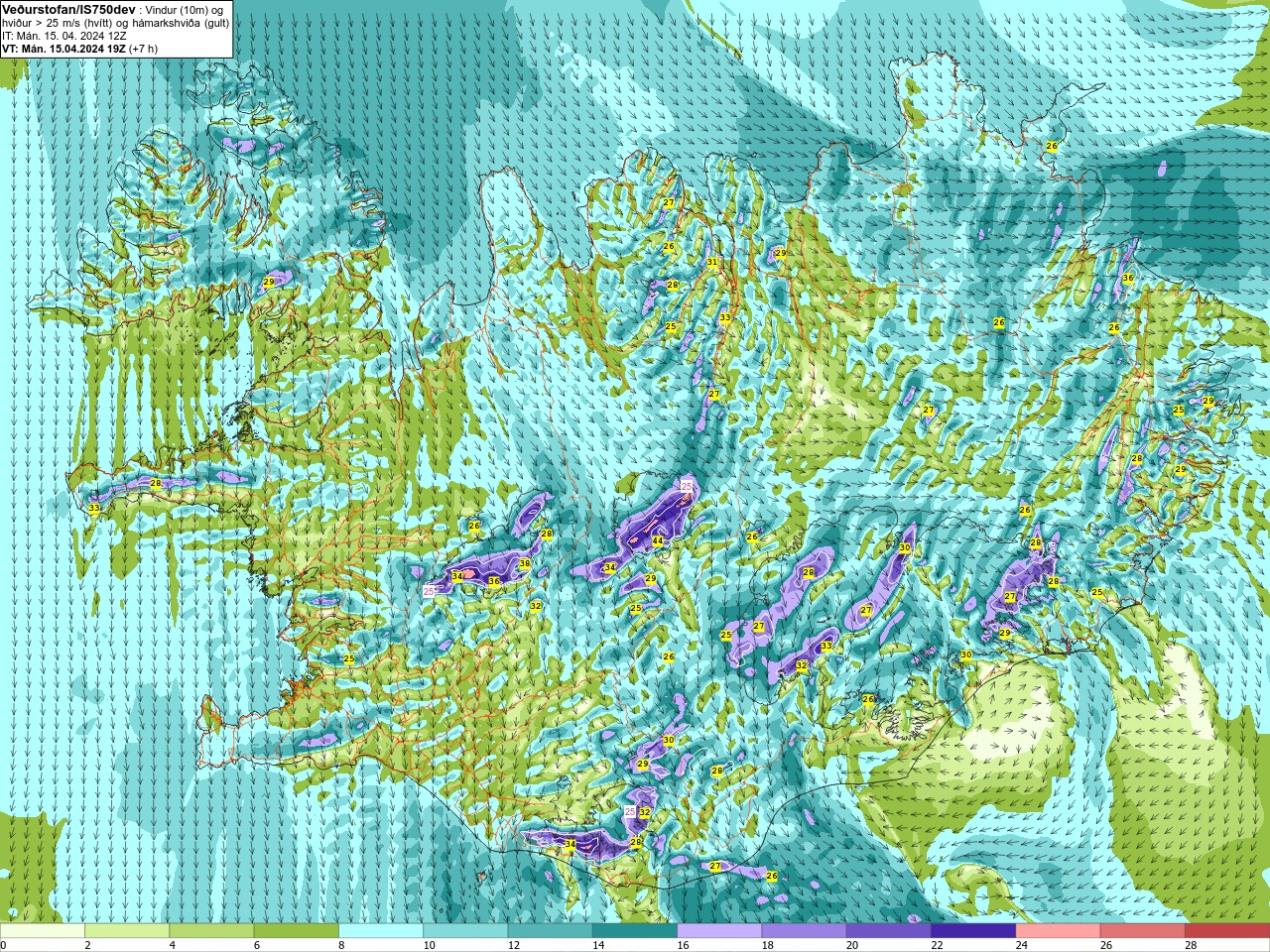
Task: Click the legend scale number 12
Action: click(x=513, y=945)
